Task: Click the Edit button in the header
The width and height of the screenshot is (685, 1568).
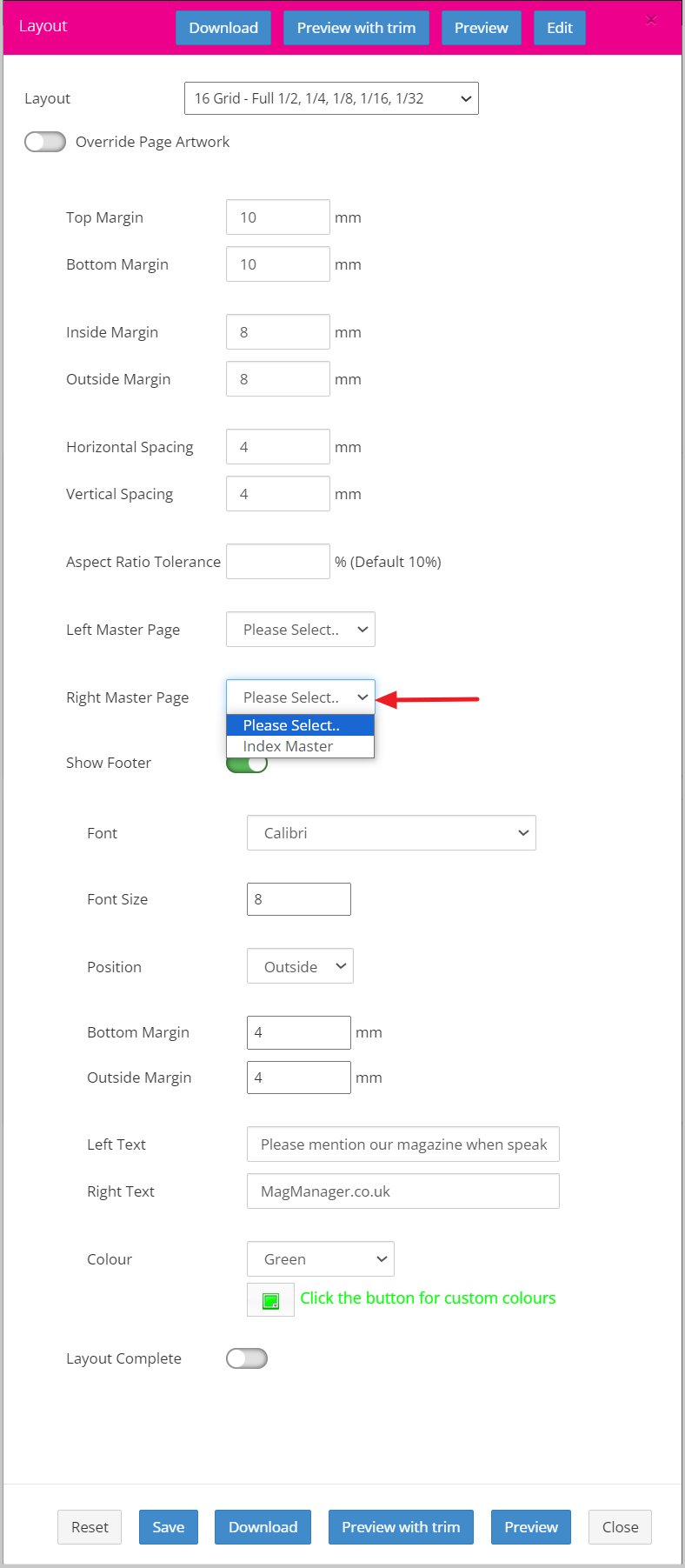Action: click(x=560, y=28)
